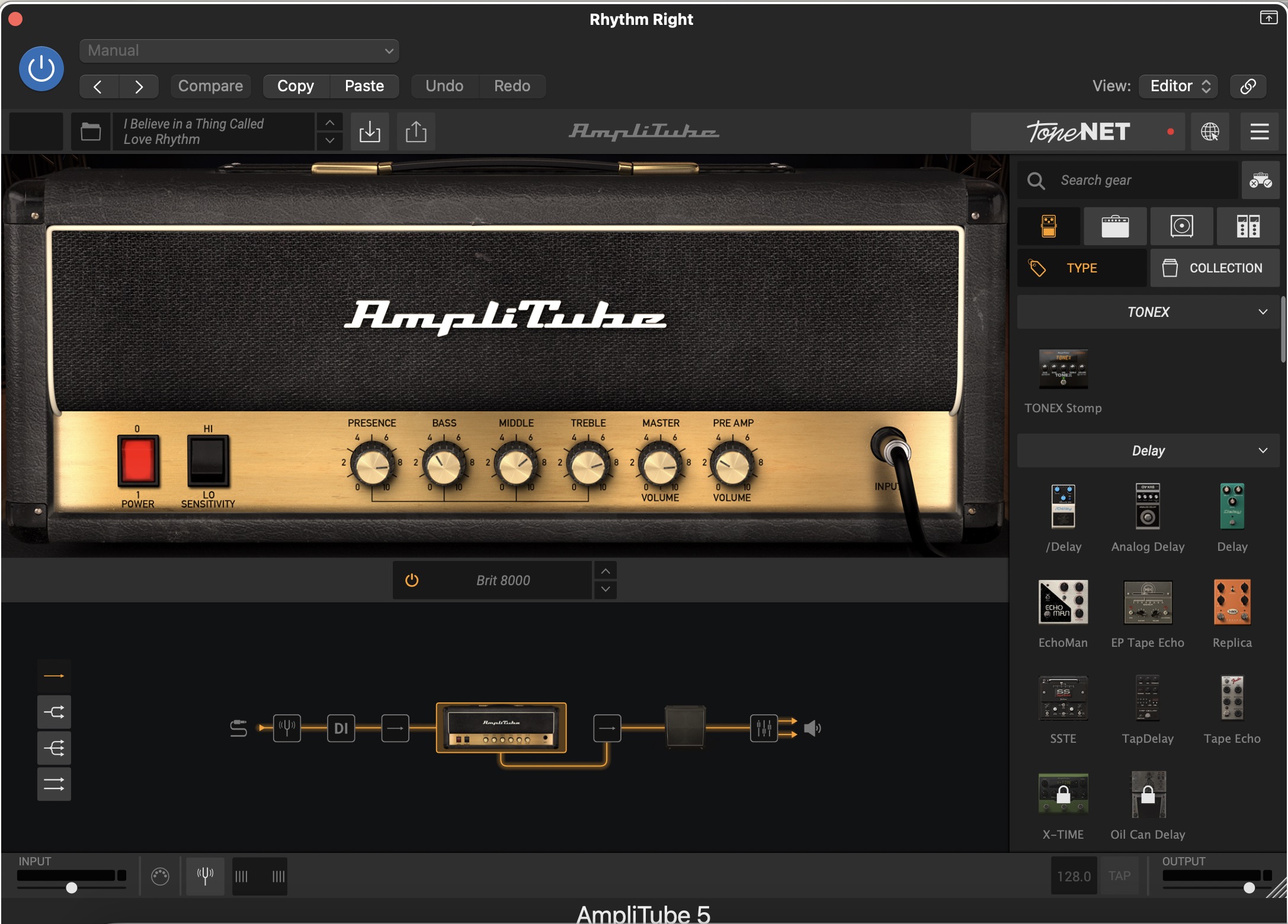Open the Custom Shop cart icon
The image size is (1288, 924).
[x=1260, y=180]
